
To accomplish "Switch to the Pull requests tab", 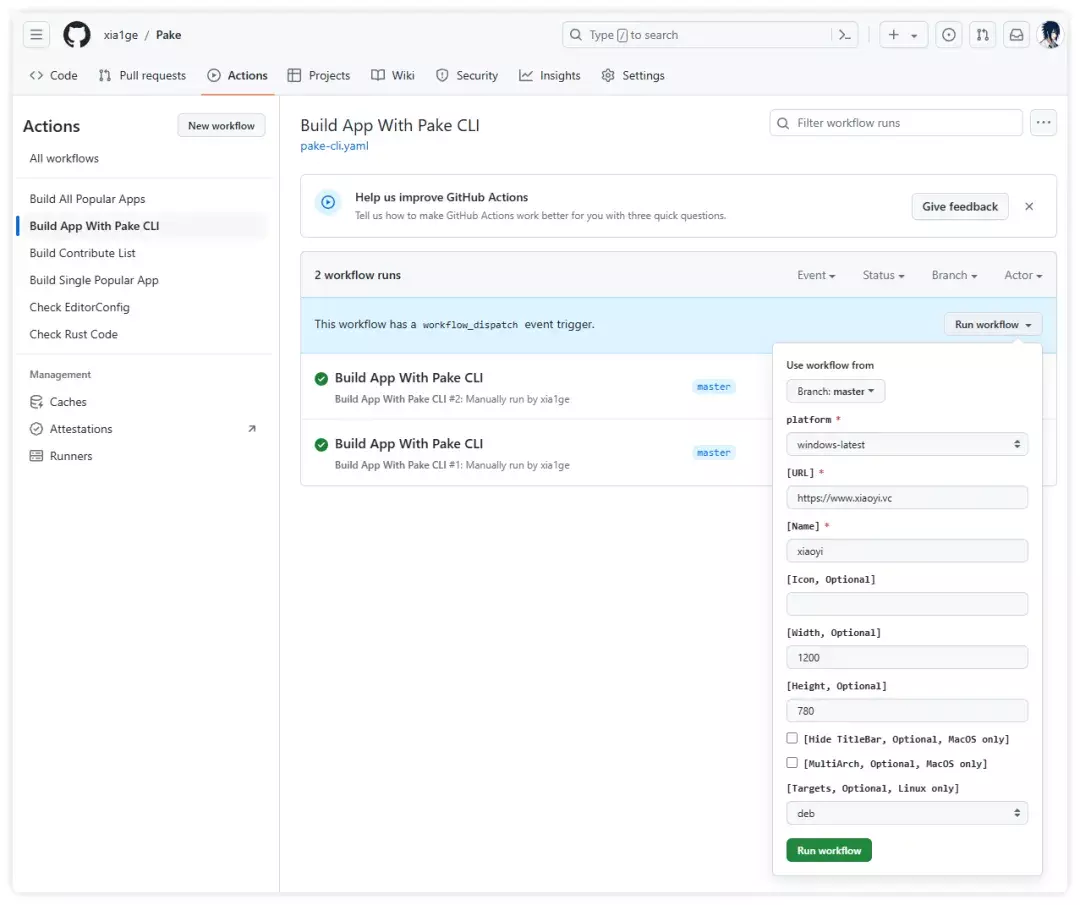I will pos(142,75).
